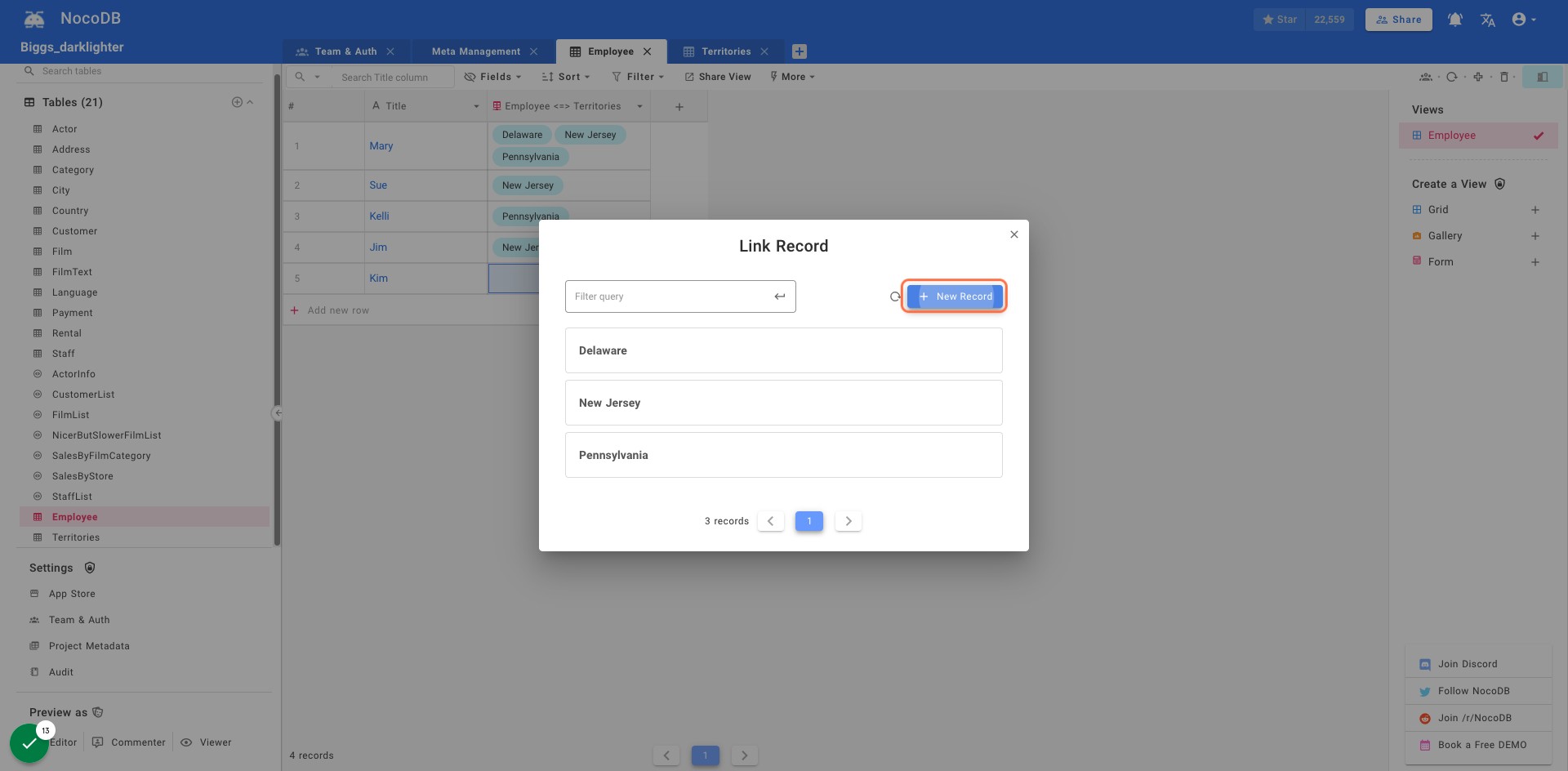Open the language translate icon
The height and width of the screenshot is (771, 1568).
(1488, 20)
